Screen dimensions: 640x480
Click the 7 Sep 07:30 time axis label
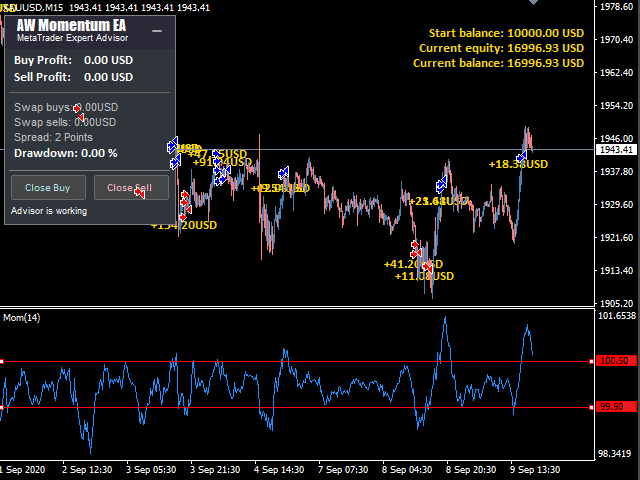343,470
